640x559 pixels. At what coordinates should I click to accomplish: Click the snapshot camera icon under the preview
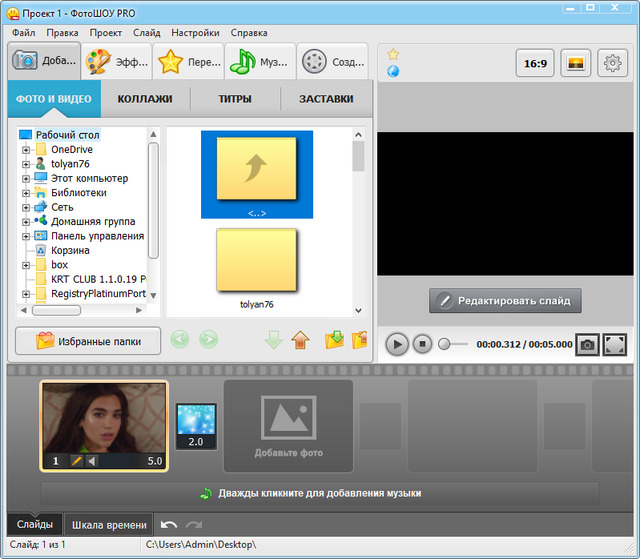pyautogui.click(x=588, y=344)
